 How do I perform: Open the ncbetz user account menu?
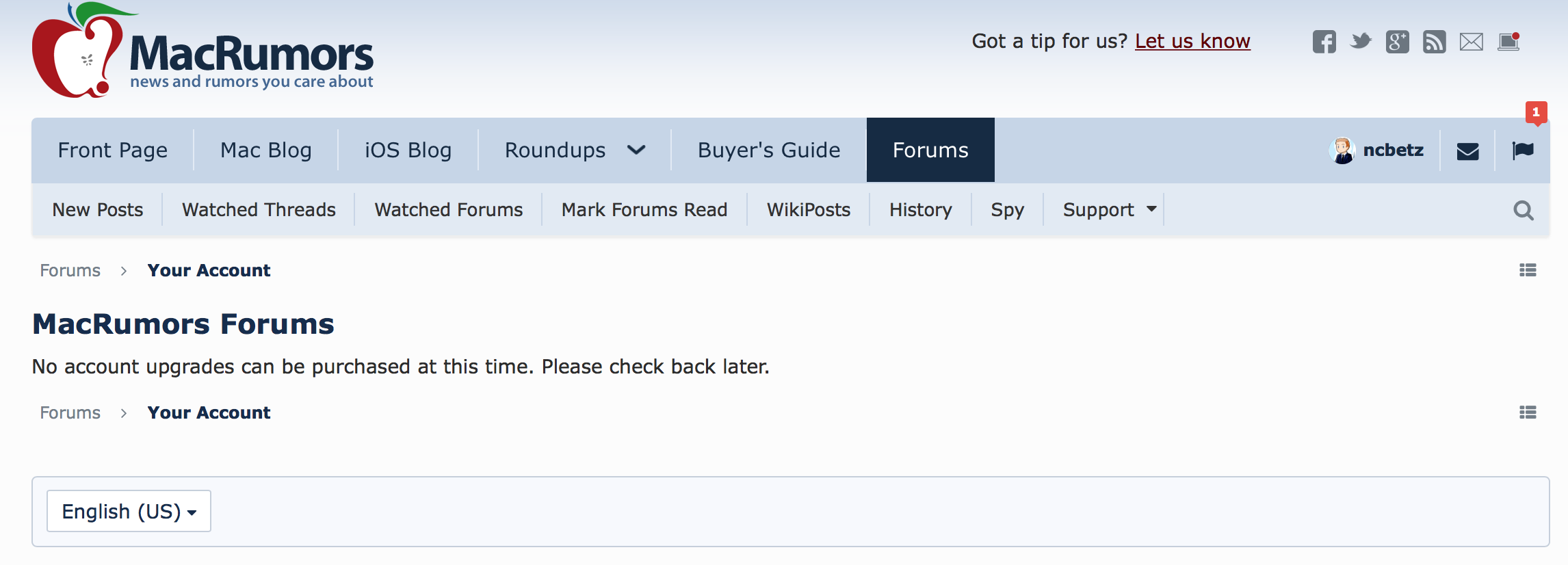1376,150
